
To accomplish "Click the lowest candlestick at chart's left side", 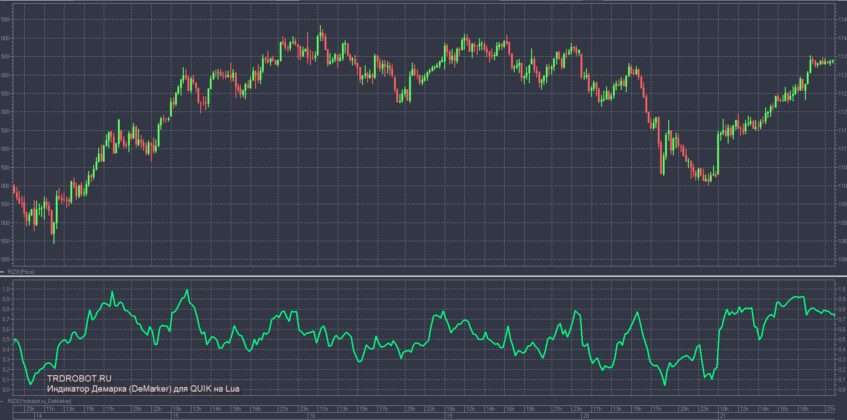I will click(53, 238).
